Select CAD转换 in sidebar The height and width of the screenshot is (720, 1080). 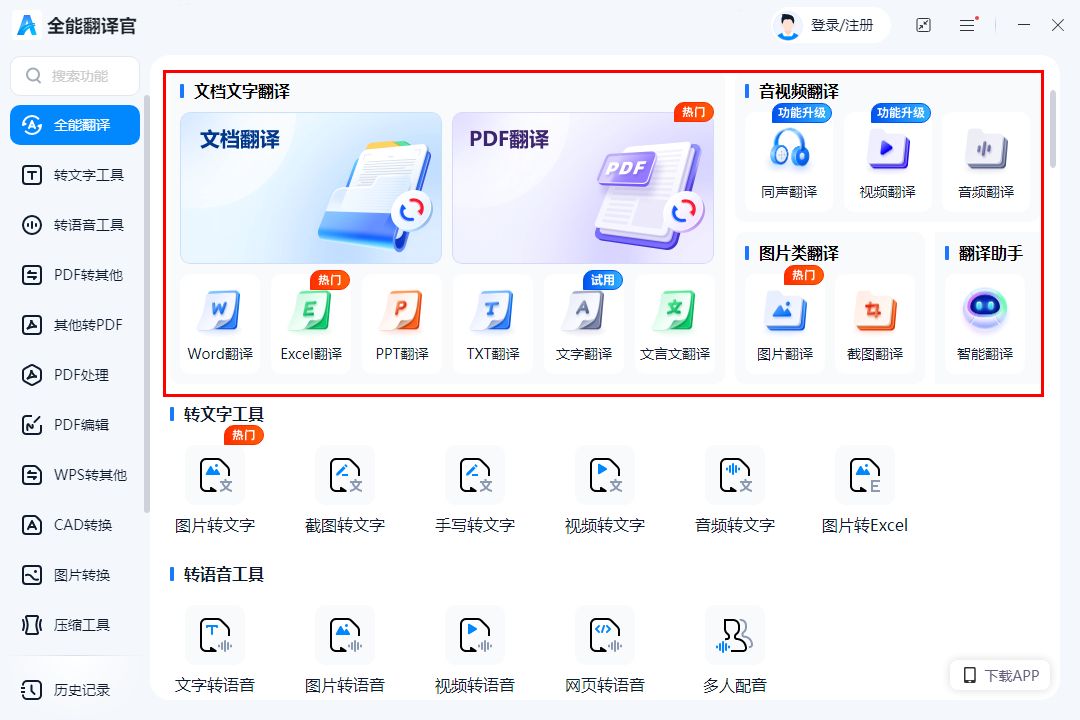(75, 525)
